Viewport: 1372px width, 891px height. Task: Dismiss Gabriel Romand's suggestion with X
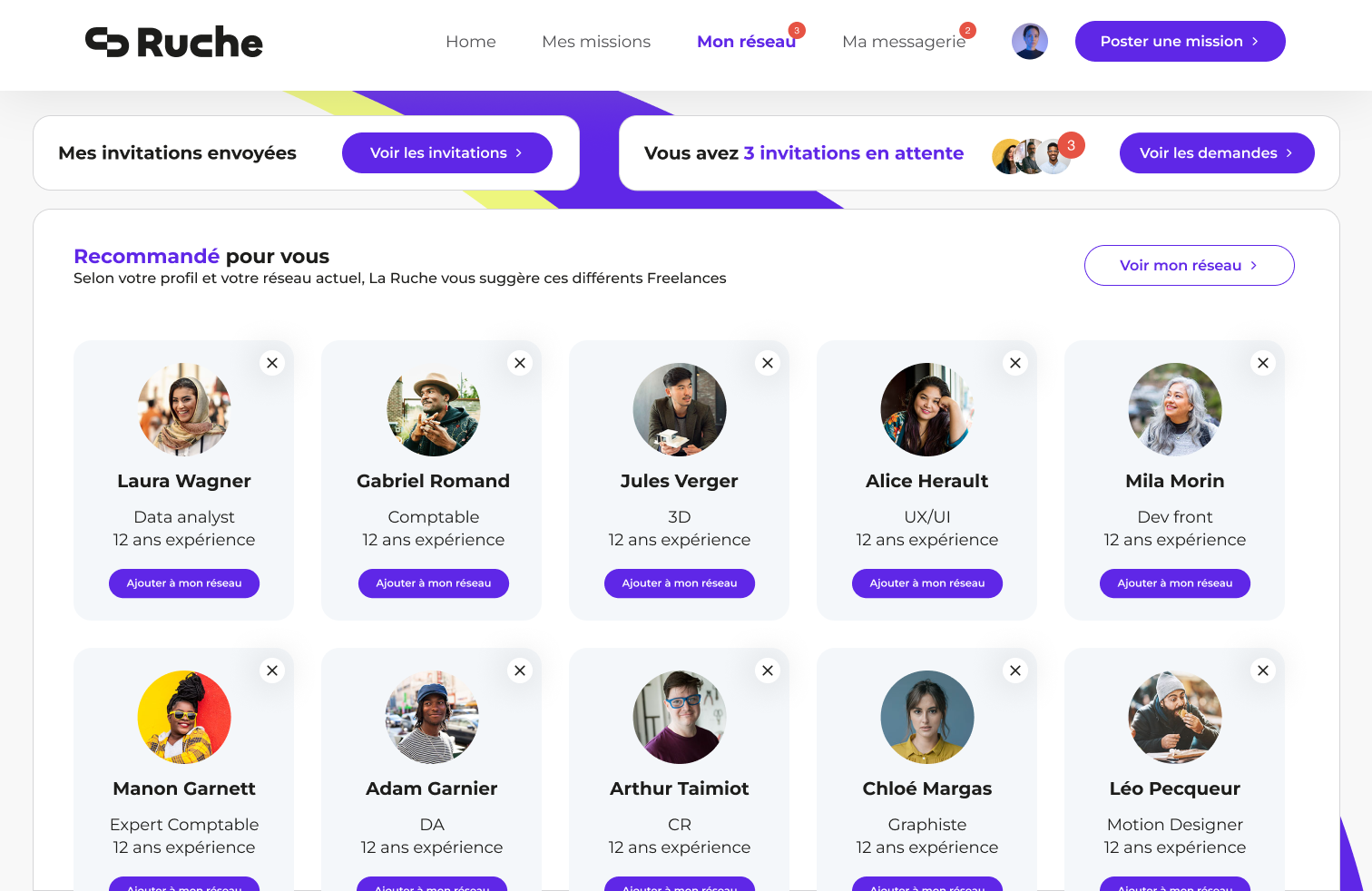(520, 363)
